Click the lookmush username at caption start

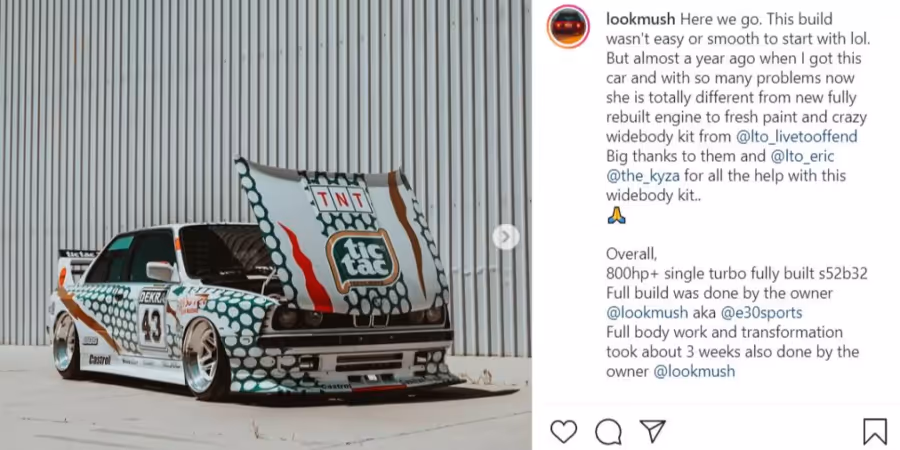[x=641, y=19]
